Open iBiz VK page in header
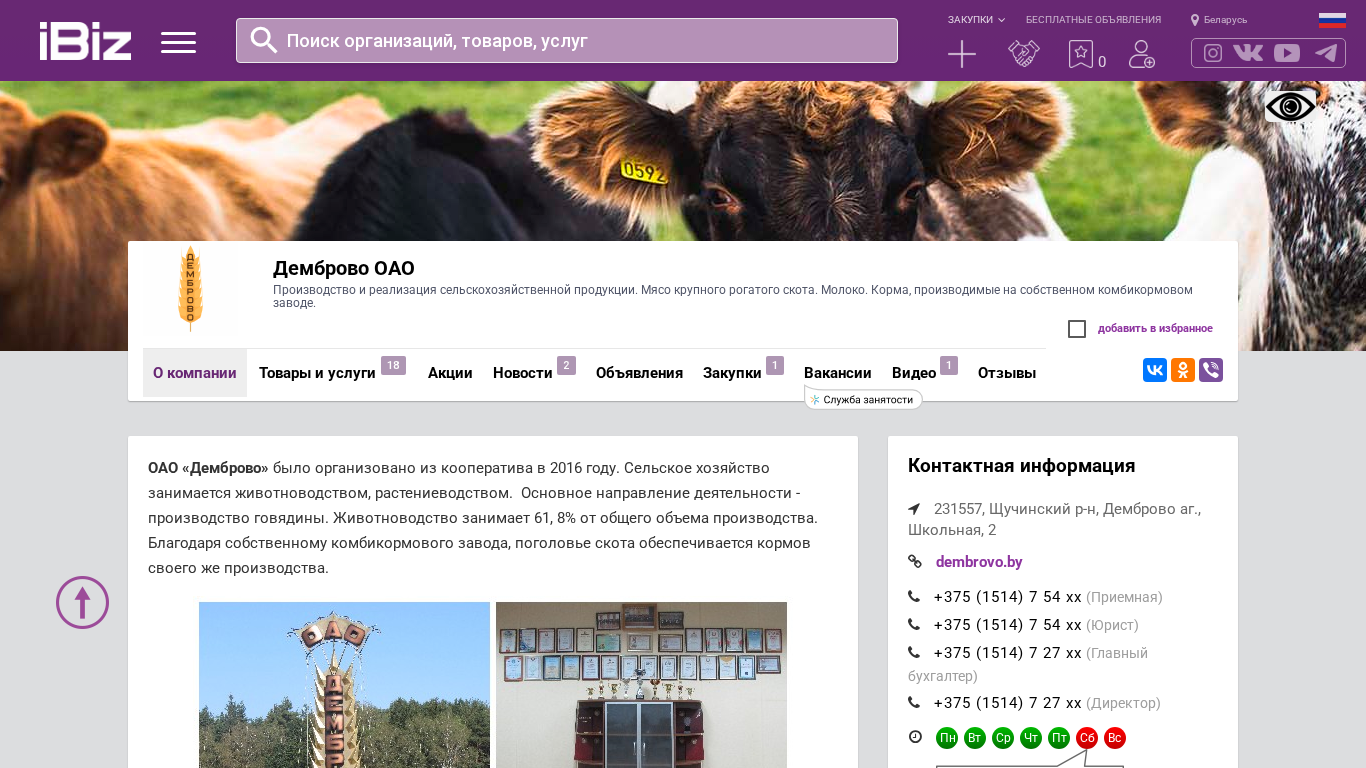1366x768 pixels. coord(1248,53)
